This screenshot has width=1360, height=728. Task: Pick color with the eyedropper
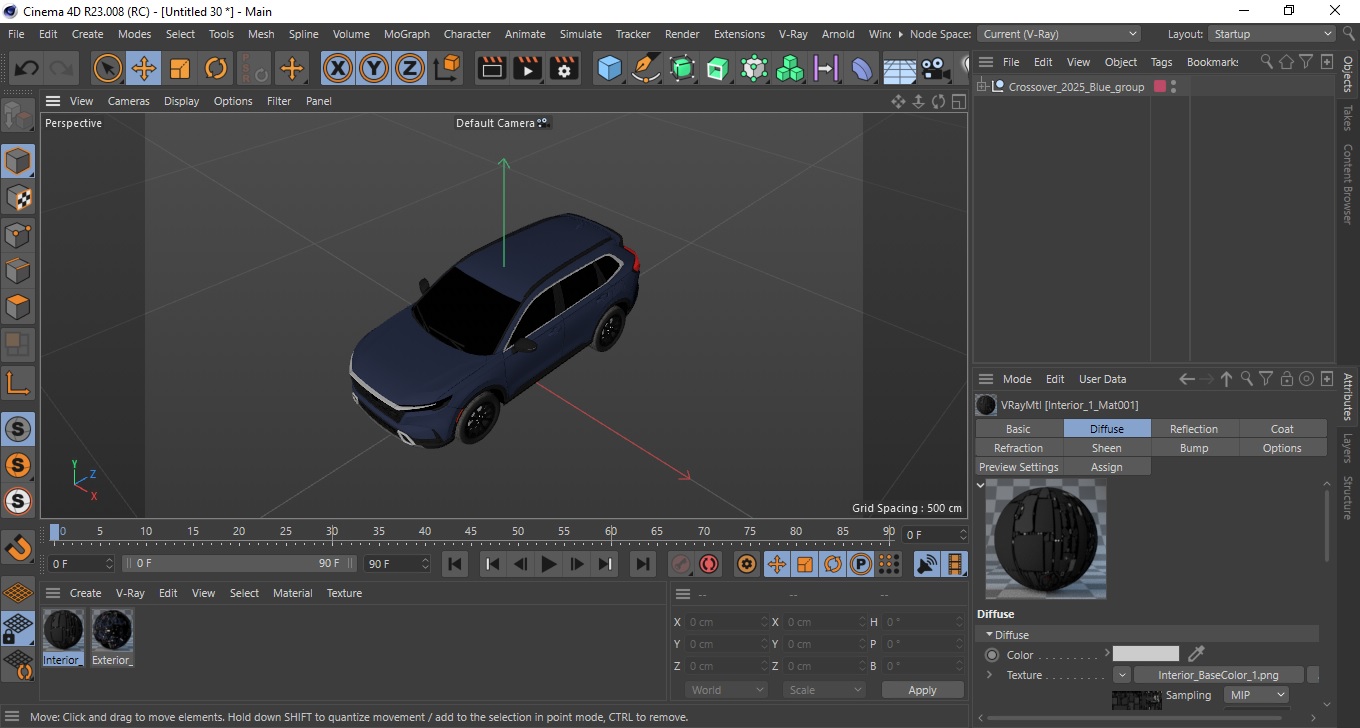coord(1196,654)
